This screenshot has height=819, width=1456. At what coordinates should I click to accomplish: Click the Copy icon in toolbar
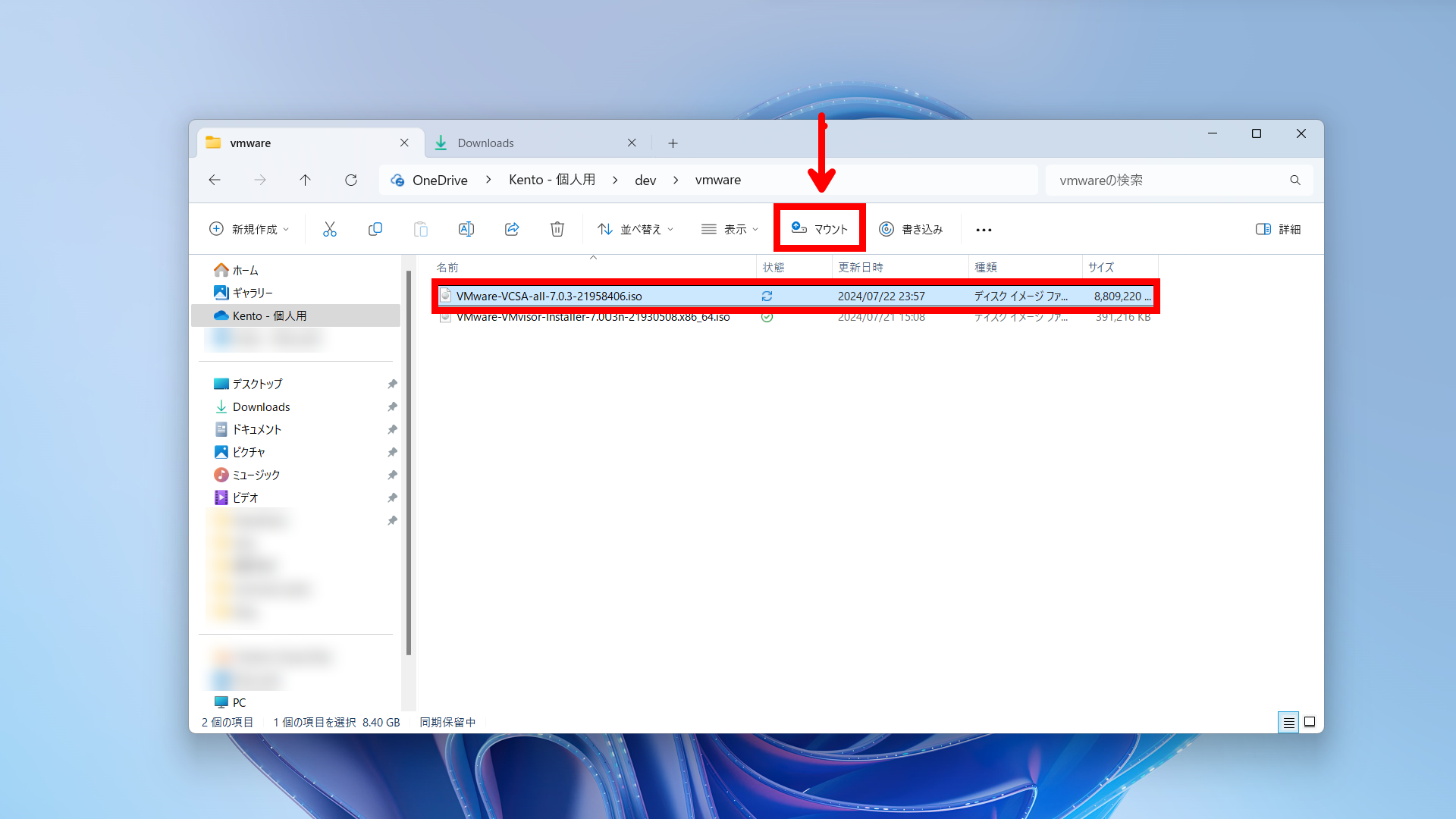pyautogui.click(x=375, y=229)
